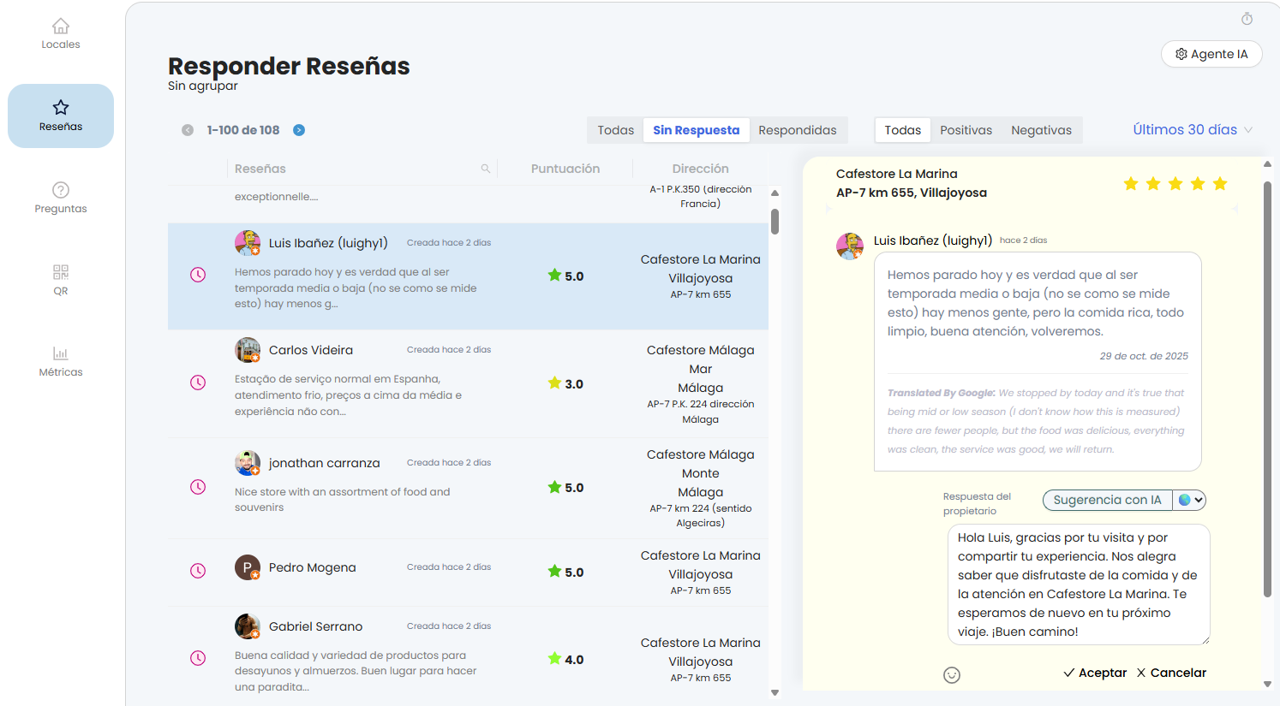
Task: Open the Locales home icon
Action: point(61,27)
